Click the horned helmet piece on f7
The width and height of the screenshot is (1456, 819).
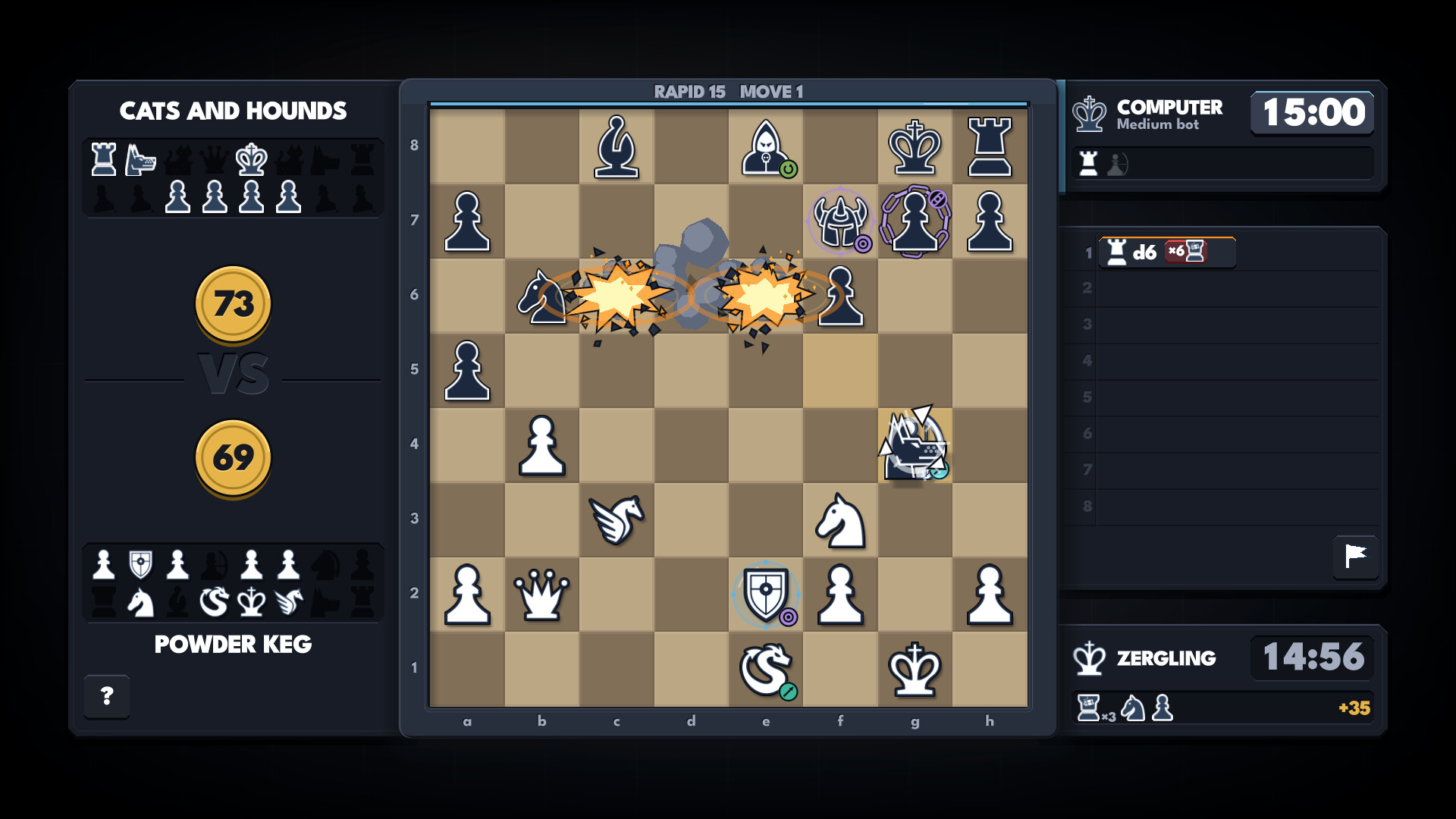(840, 221)
